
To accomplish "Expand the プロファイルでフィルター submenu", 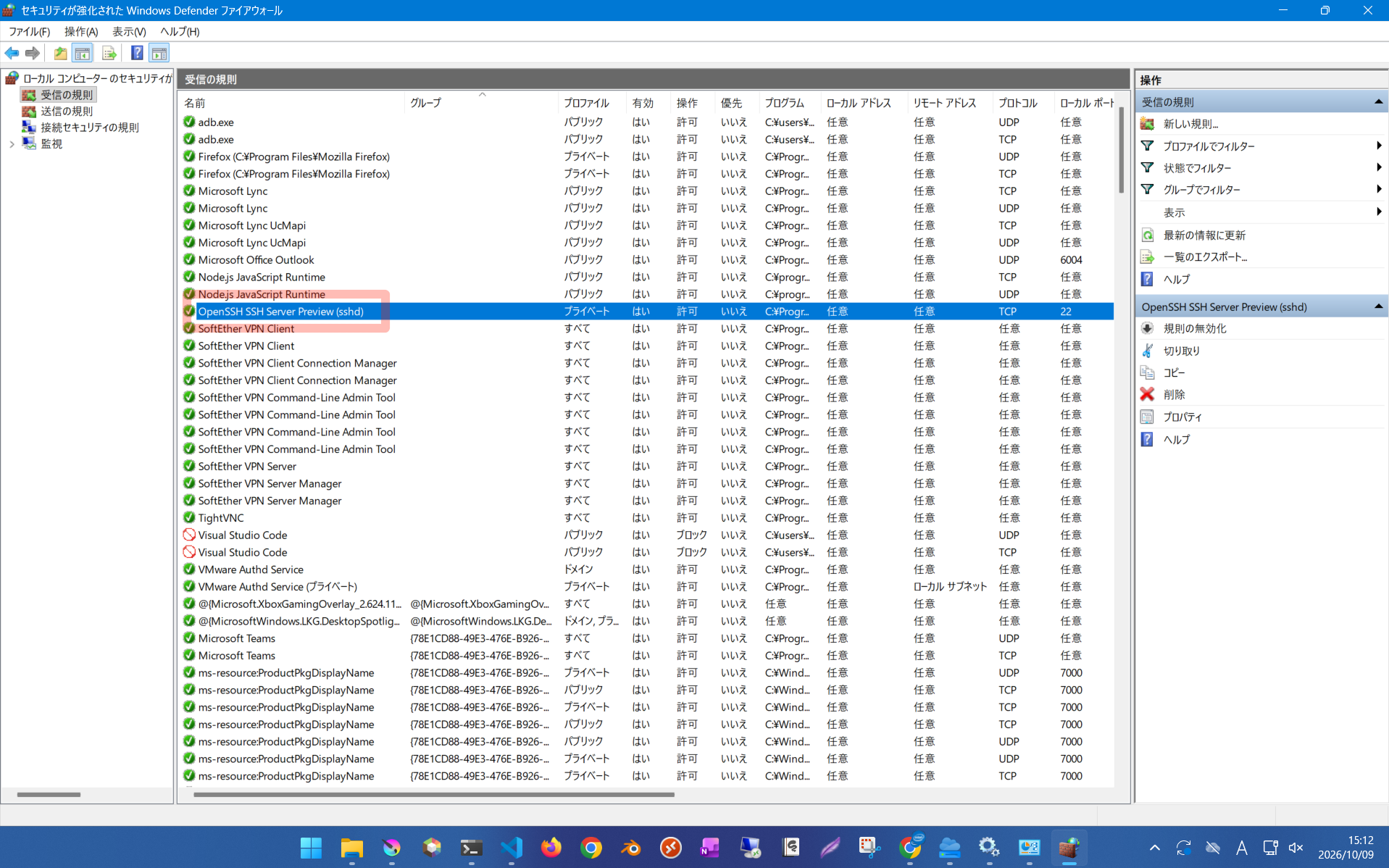I will click(x=1378, y=146).
